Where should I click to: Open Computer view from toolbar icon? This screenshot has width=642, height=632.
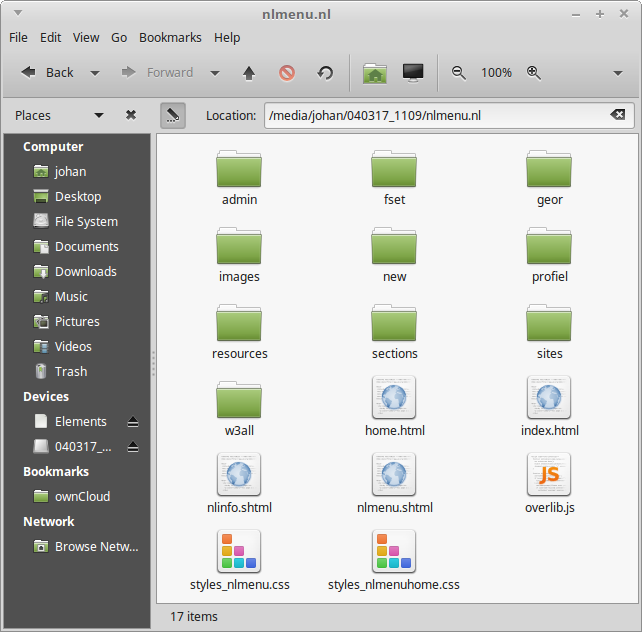point(412,73)
